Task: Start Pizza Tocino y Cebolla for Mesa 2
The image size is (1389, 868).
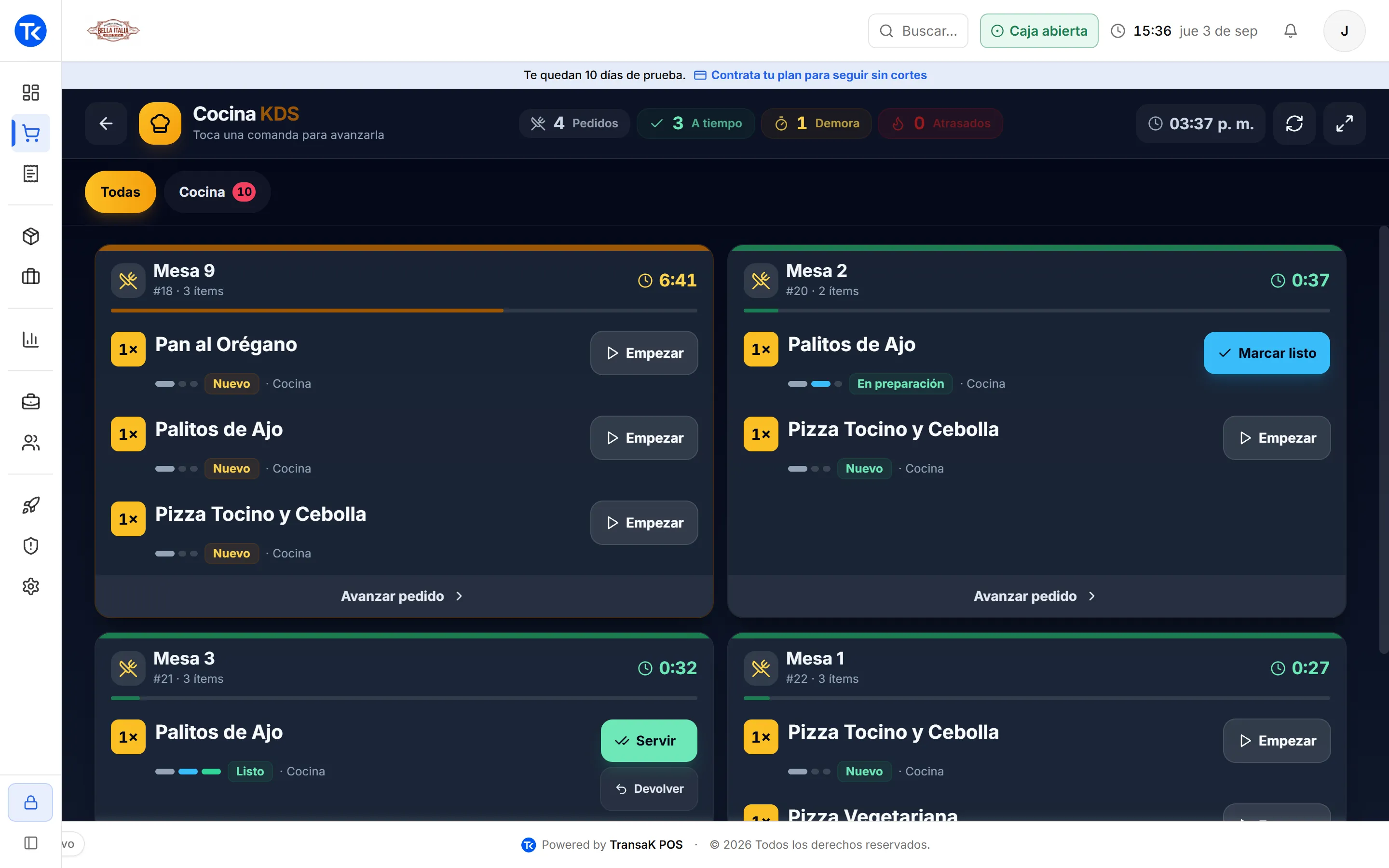Action: pos(1277,438)
